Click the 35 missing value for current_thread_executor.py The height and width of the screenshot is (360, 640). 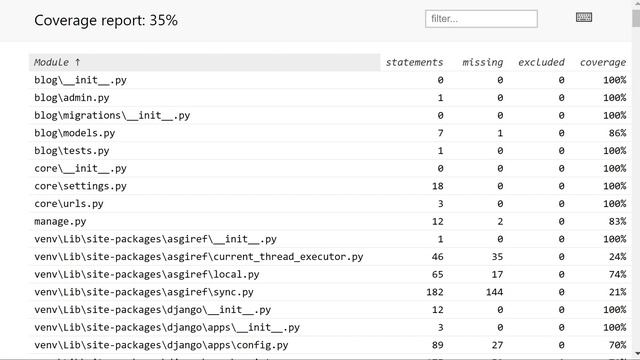tap(497, 257)
